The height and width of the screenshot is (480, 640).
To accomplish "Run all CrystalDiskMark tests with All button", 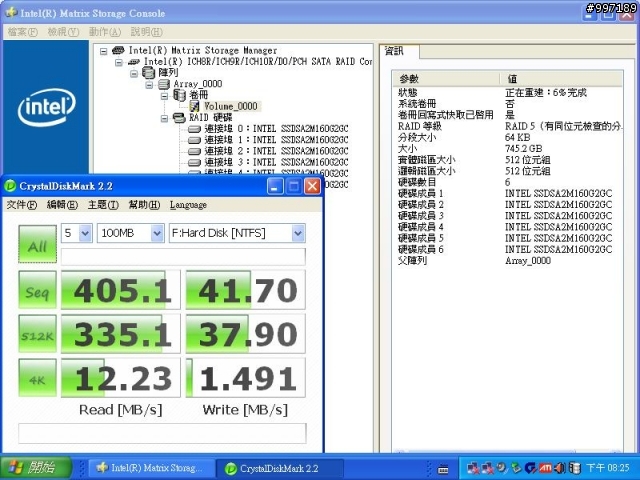I will coord(38,244).
